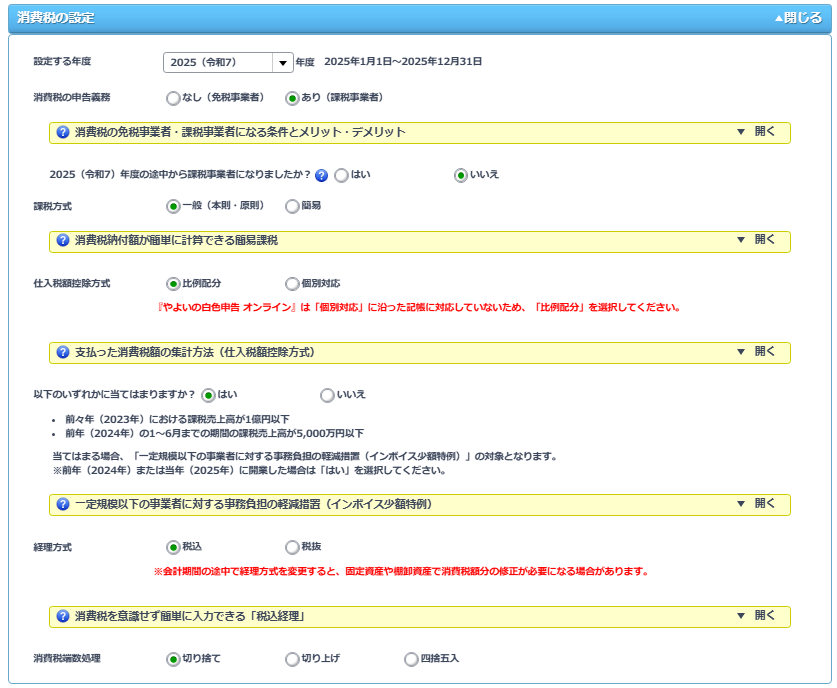Select なし（免税事業者）radio option

173,98
